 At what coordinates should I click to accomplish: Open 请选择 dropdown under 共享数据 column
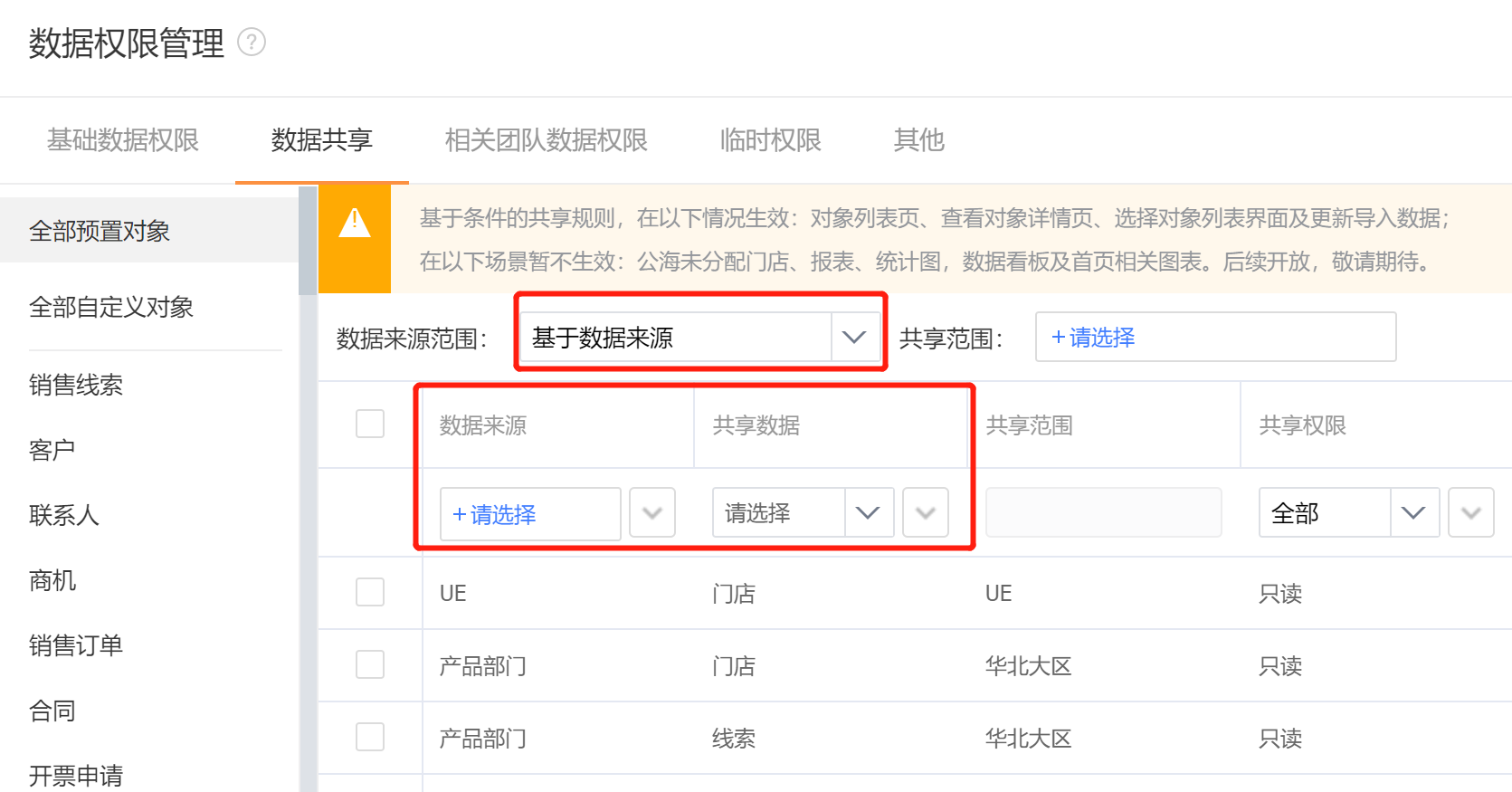point(803,512)
